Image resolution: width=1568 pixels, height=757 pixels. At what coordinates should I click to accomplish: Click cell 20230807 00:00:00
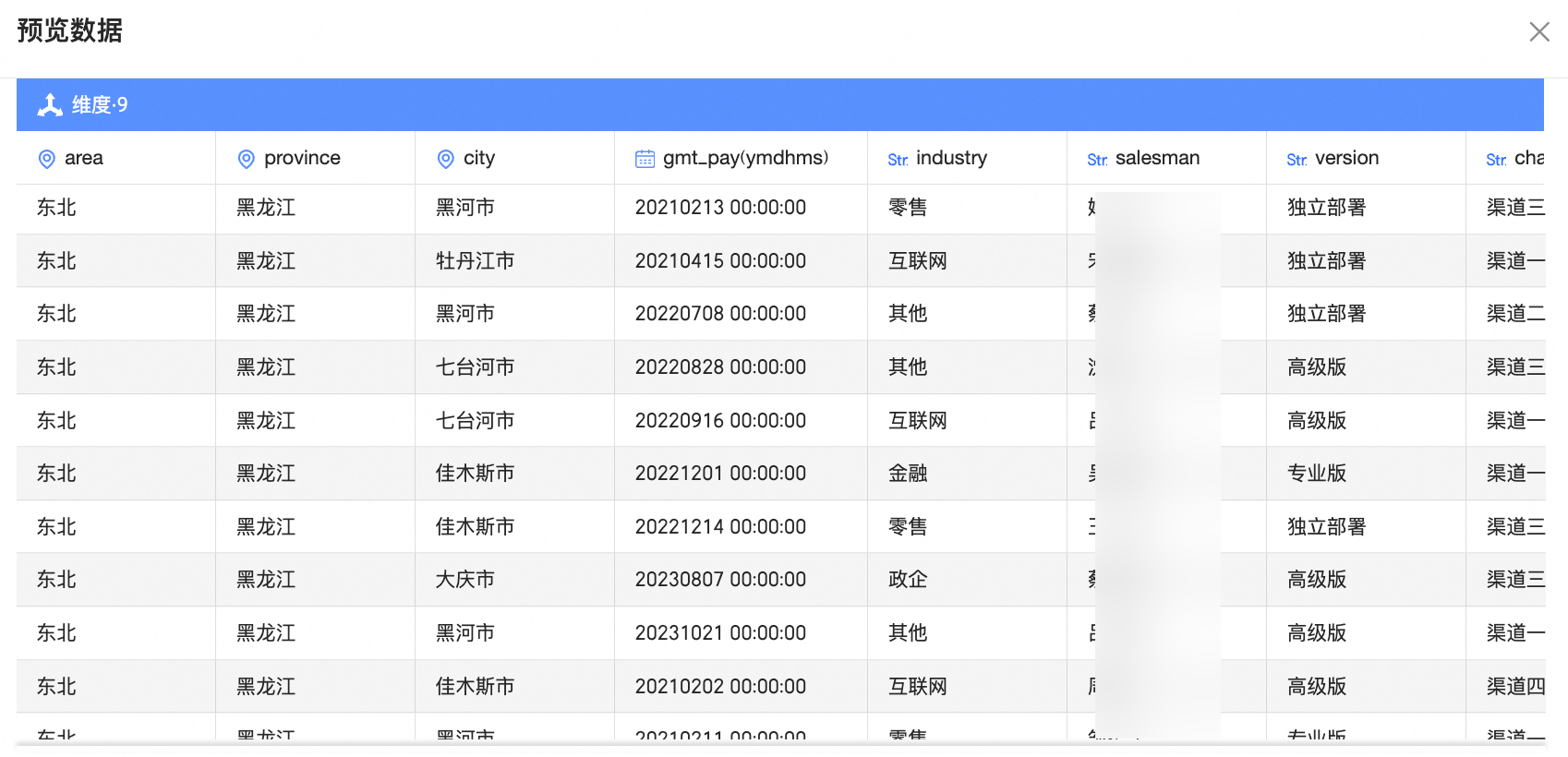point(720,580)
